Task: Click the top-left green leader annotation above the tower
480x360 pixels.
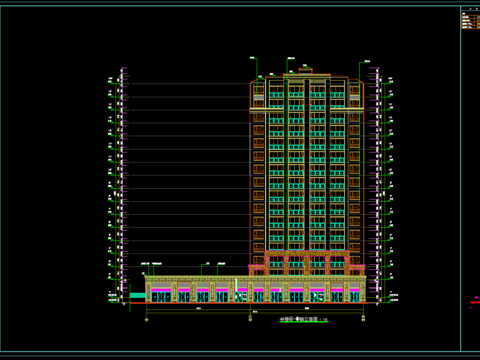Action: point(253,58)
